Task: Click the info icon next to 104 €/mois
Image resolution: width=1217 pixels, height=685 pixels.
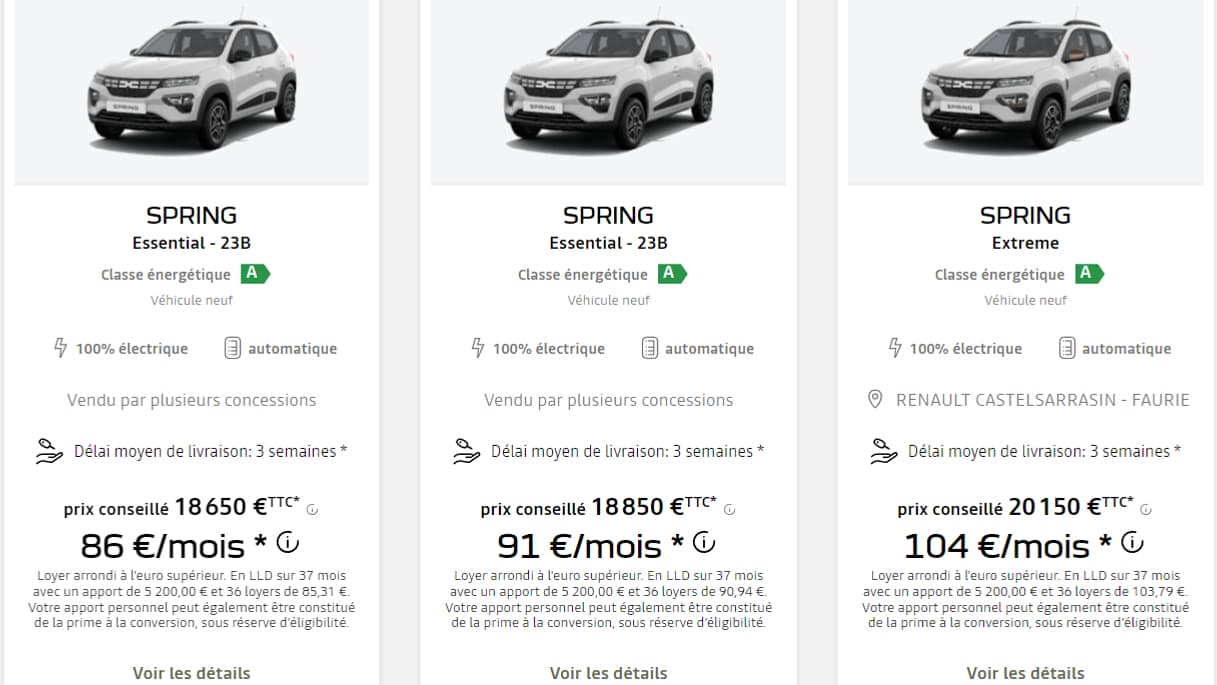Action: click(1131, 540)
